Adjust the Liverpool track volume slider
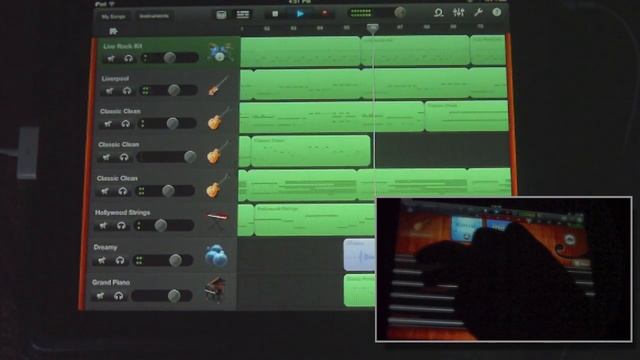 click(x=169, y=90)
